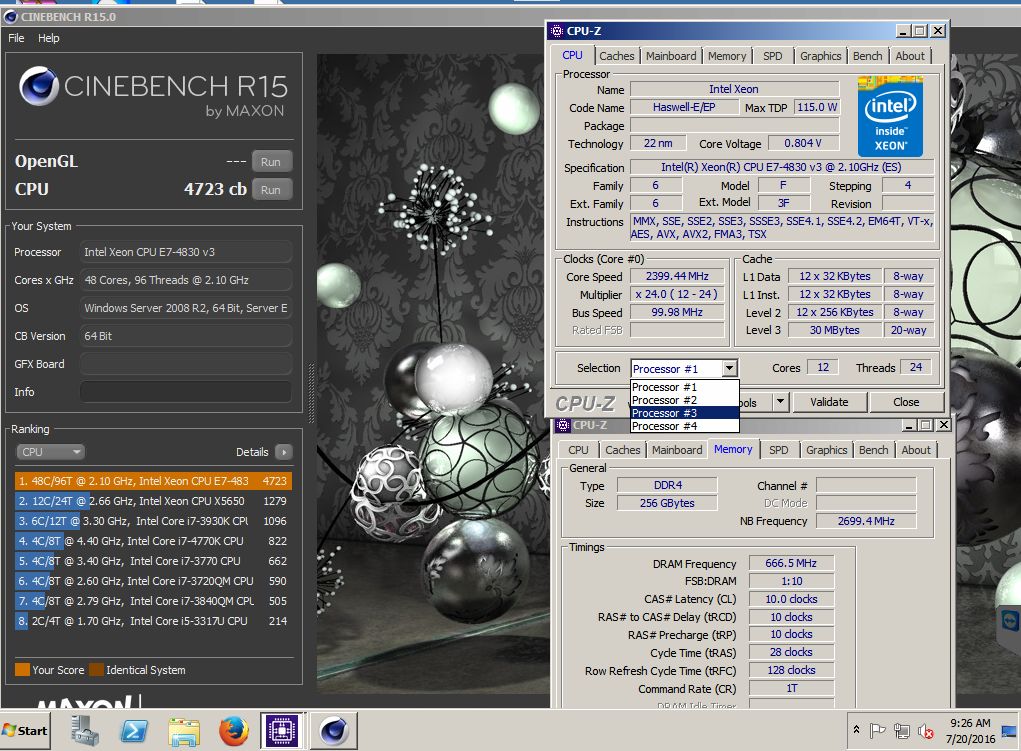Switch to CPU-Z via taskbar icon

(x=282, y=731)
